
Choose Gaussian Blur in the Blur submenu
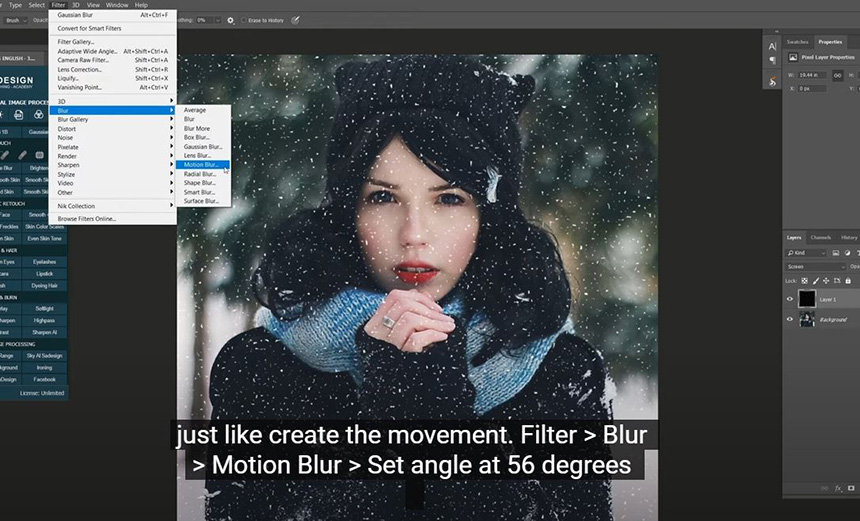coord(203,146)
